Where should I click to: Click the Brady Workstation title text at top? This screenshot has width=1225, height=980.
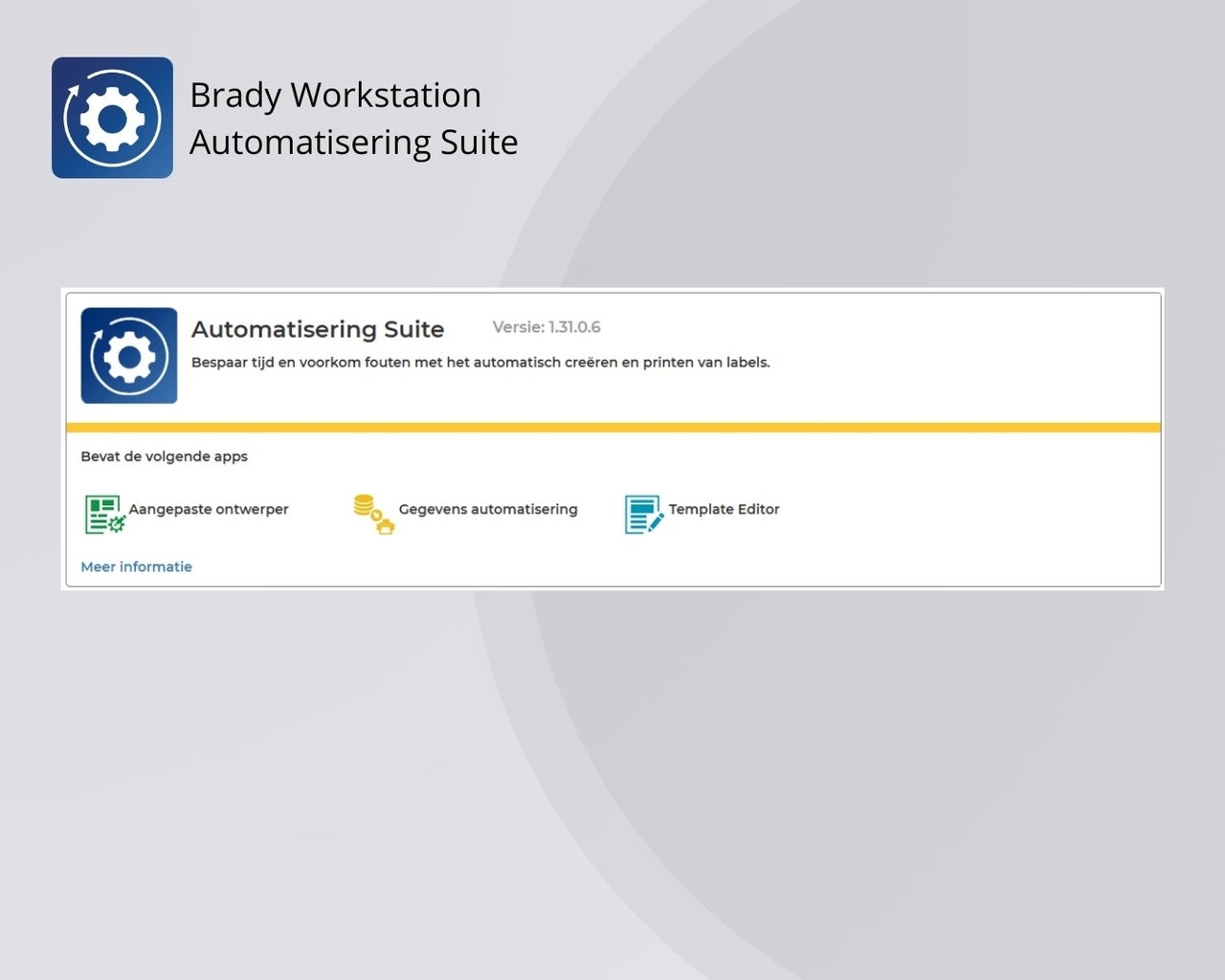pyautogui.click(x=335, y=95)
